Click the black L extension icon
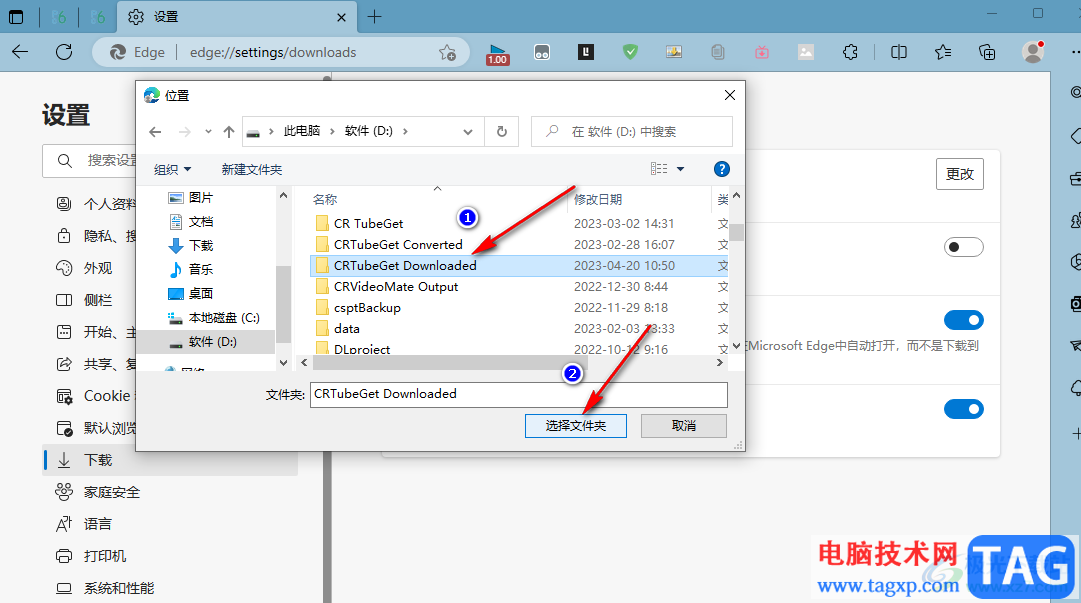 point(586,52)
